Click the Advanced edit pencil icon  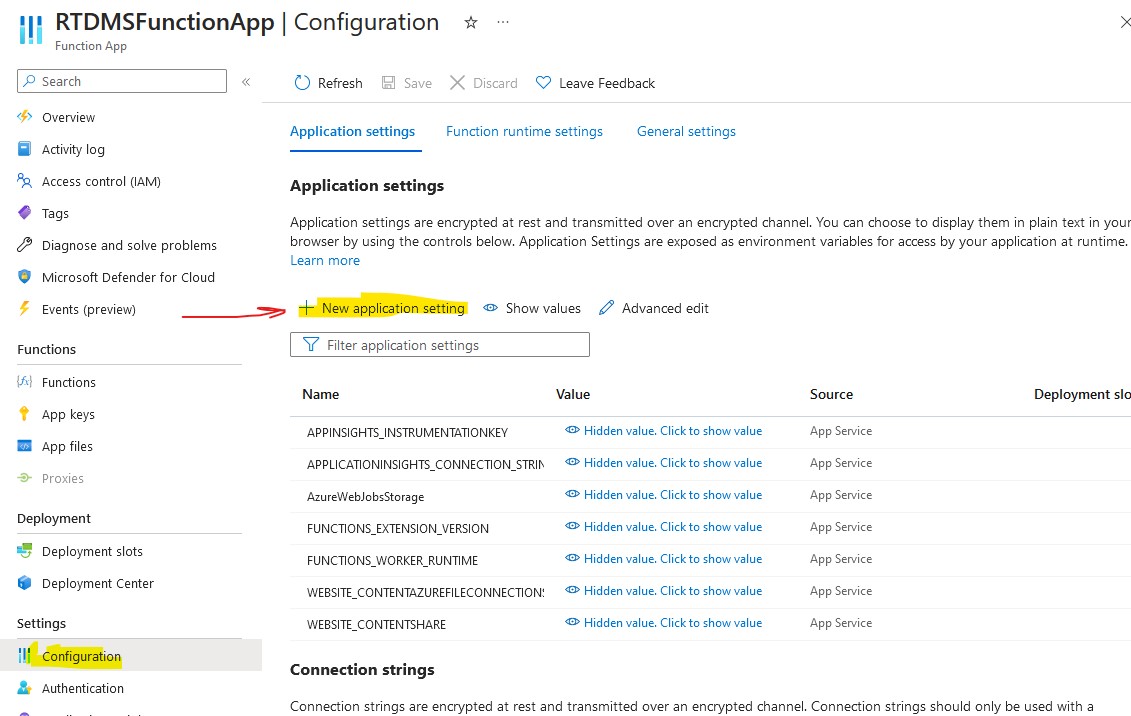[x=607, y=308]
